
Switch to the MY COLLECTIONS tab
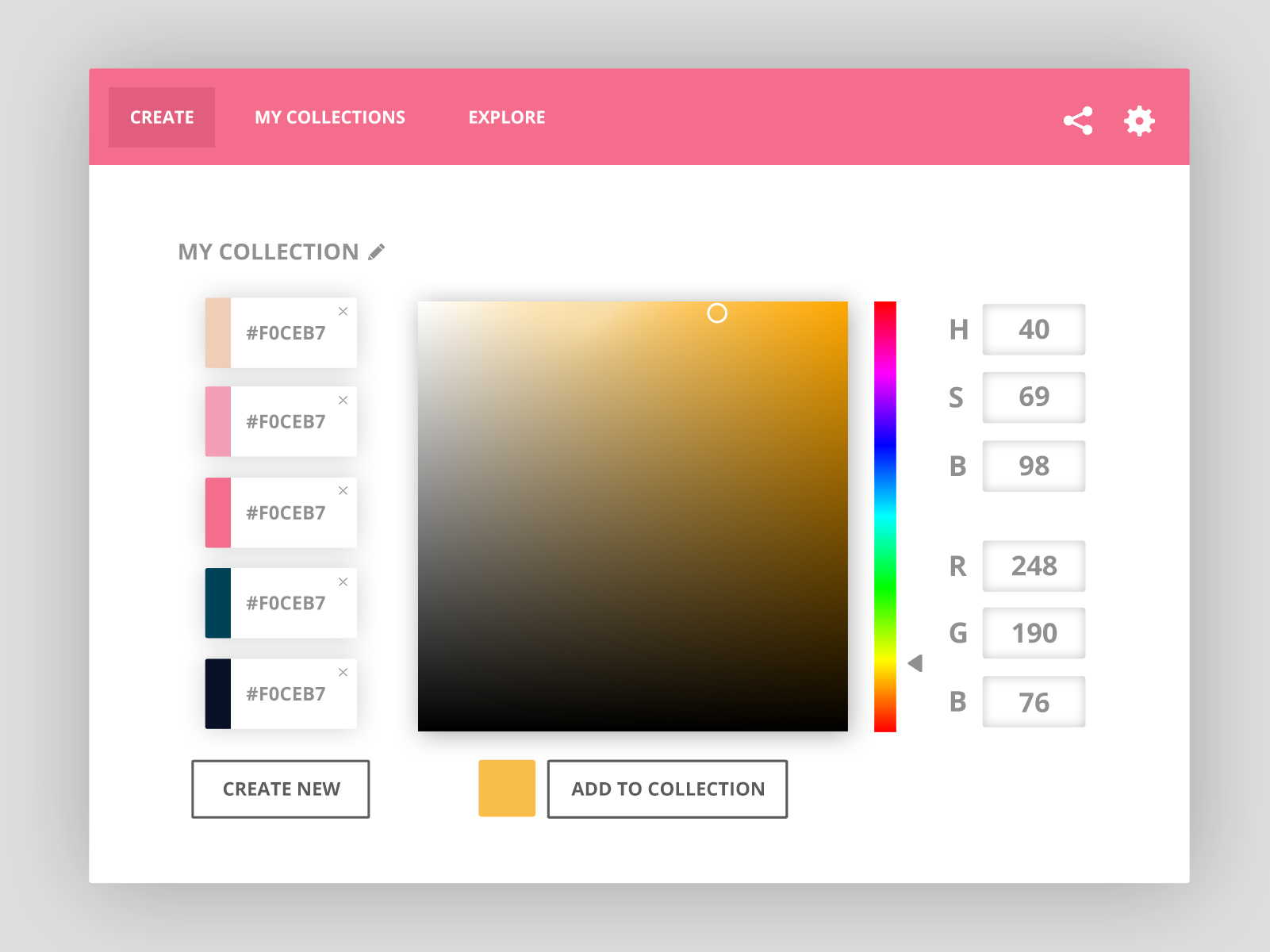pos(329,117)
